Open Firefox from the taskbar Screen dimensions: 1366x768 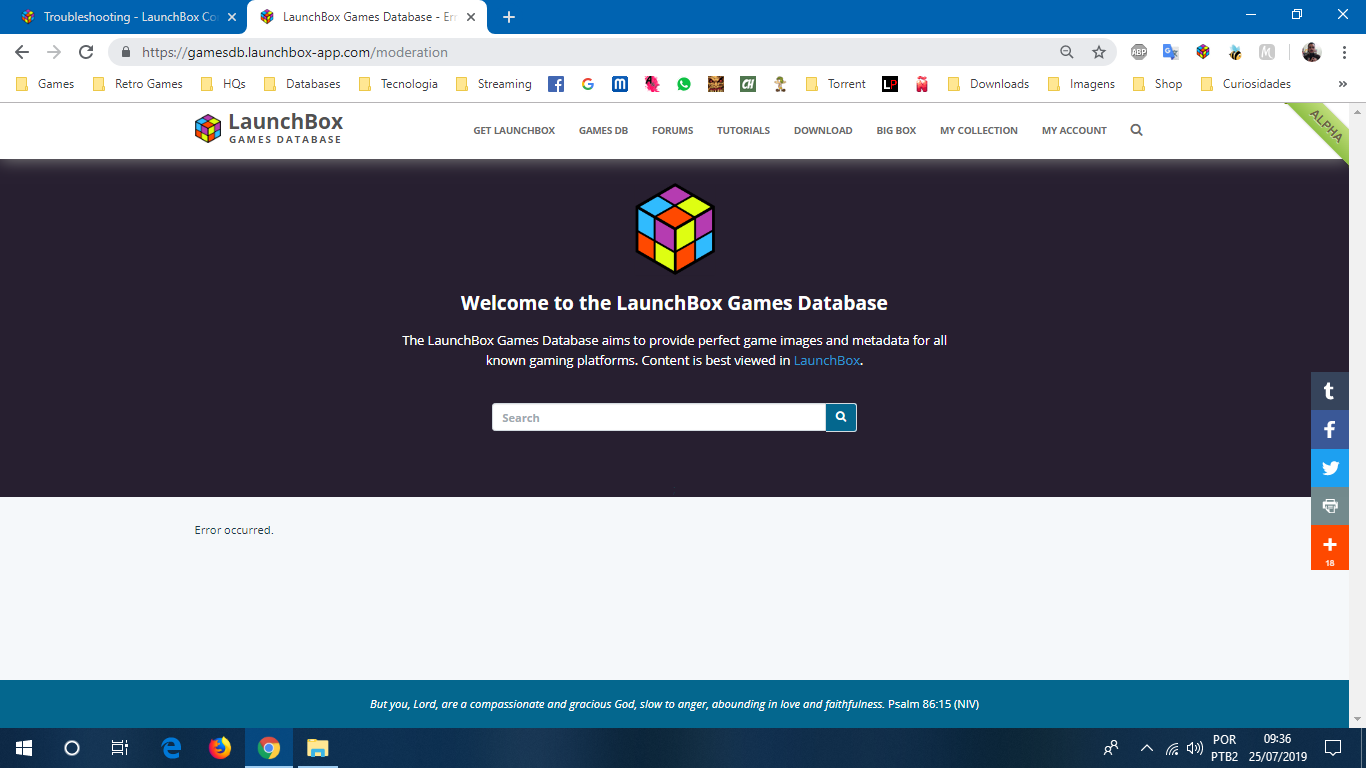click(220, 747)
